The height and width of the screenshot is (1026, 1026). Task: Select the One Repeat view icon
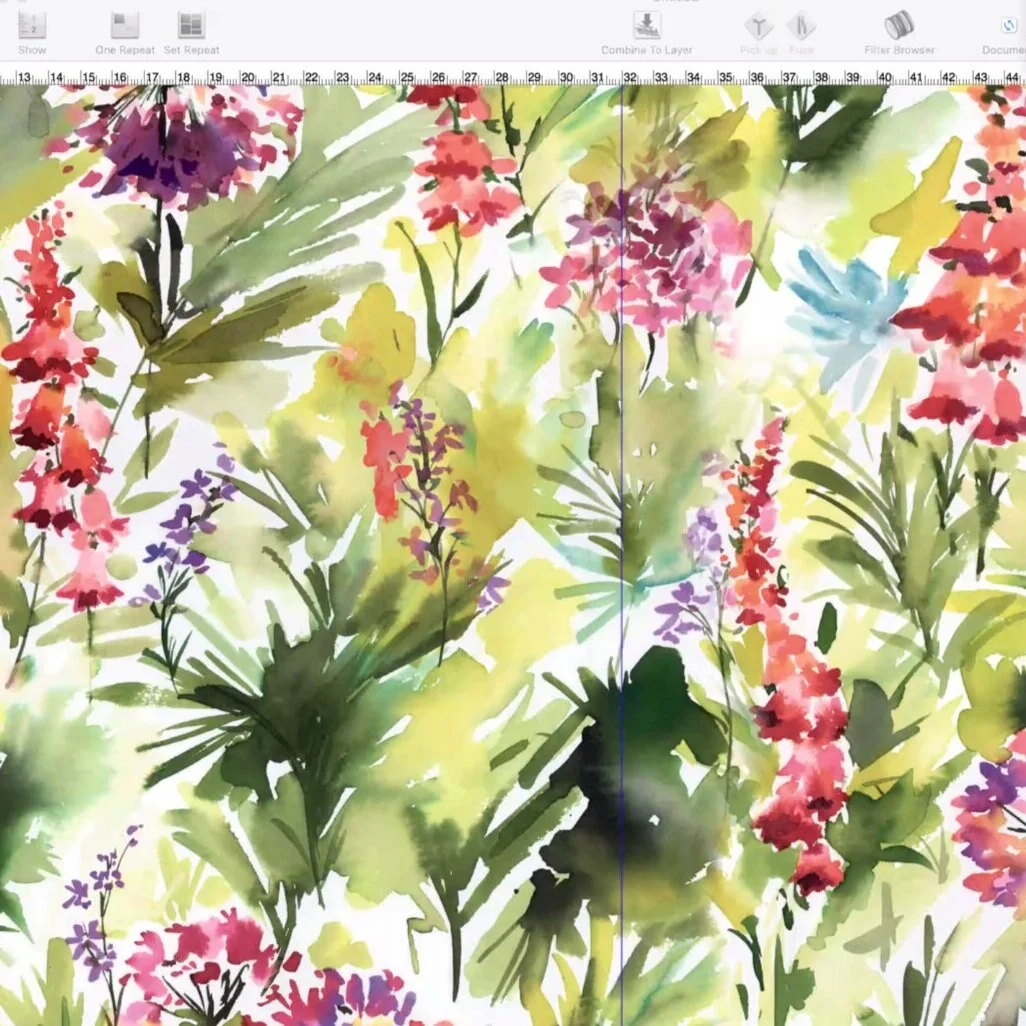(125, 26)
